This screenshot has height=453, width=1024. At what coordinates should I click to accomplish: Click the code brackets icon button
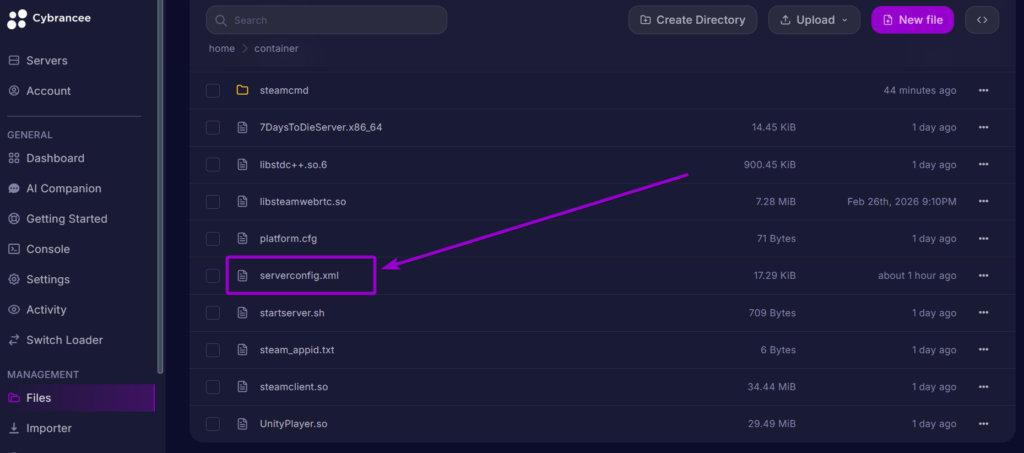(982, 20)
